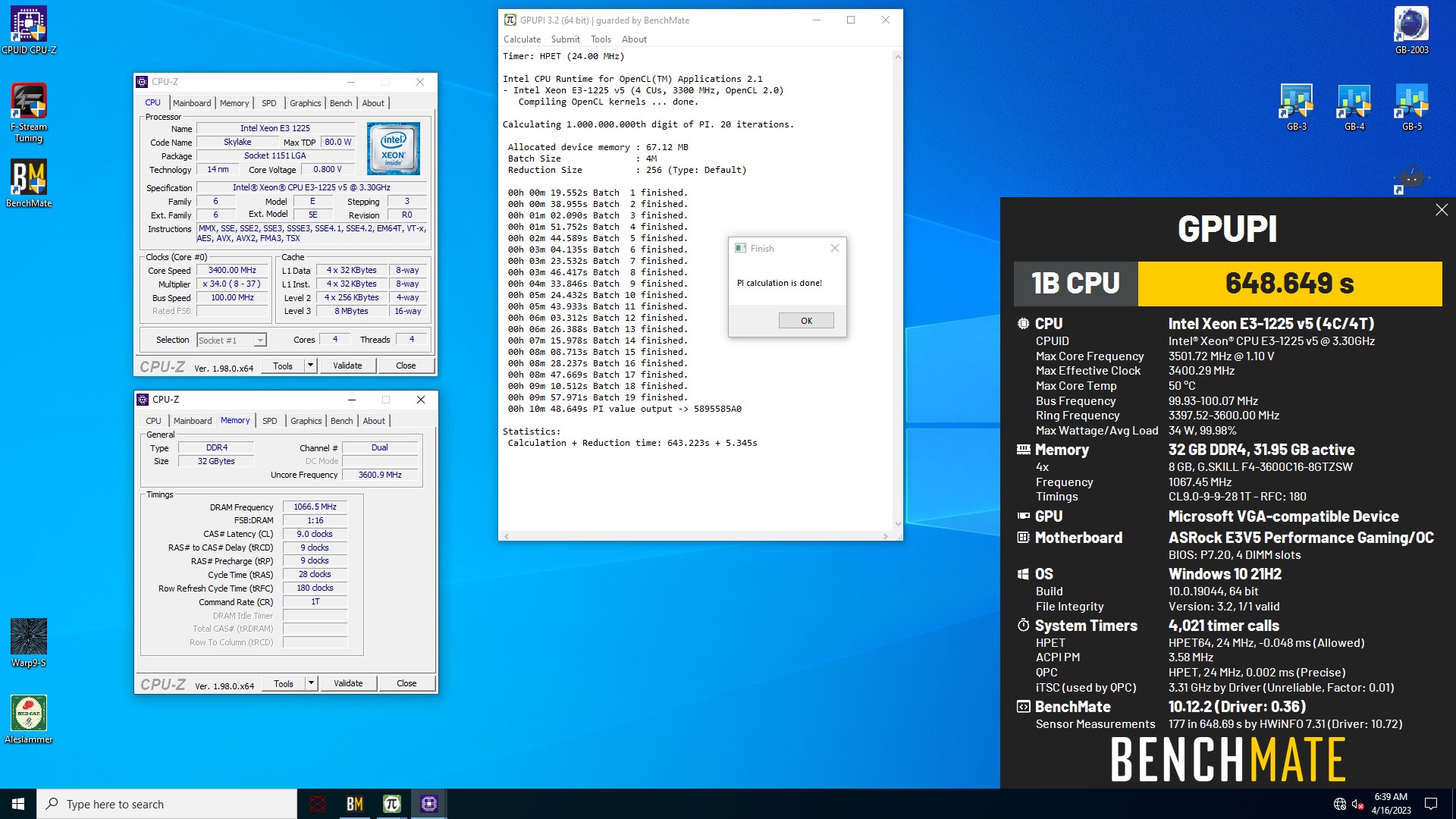Click the GPUPI taskbar icon

tap(391, 804)
